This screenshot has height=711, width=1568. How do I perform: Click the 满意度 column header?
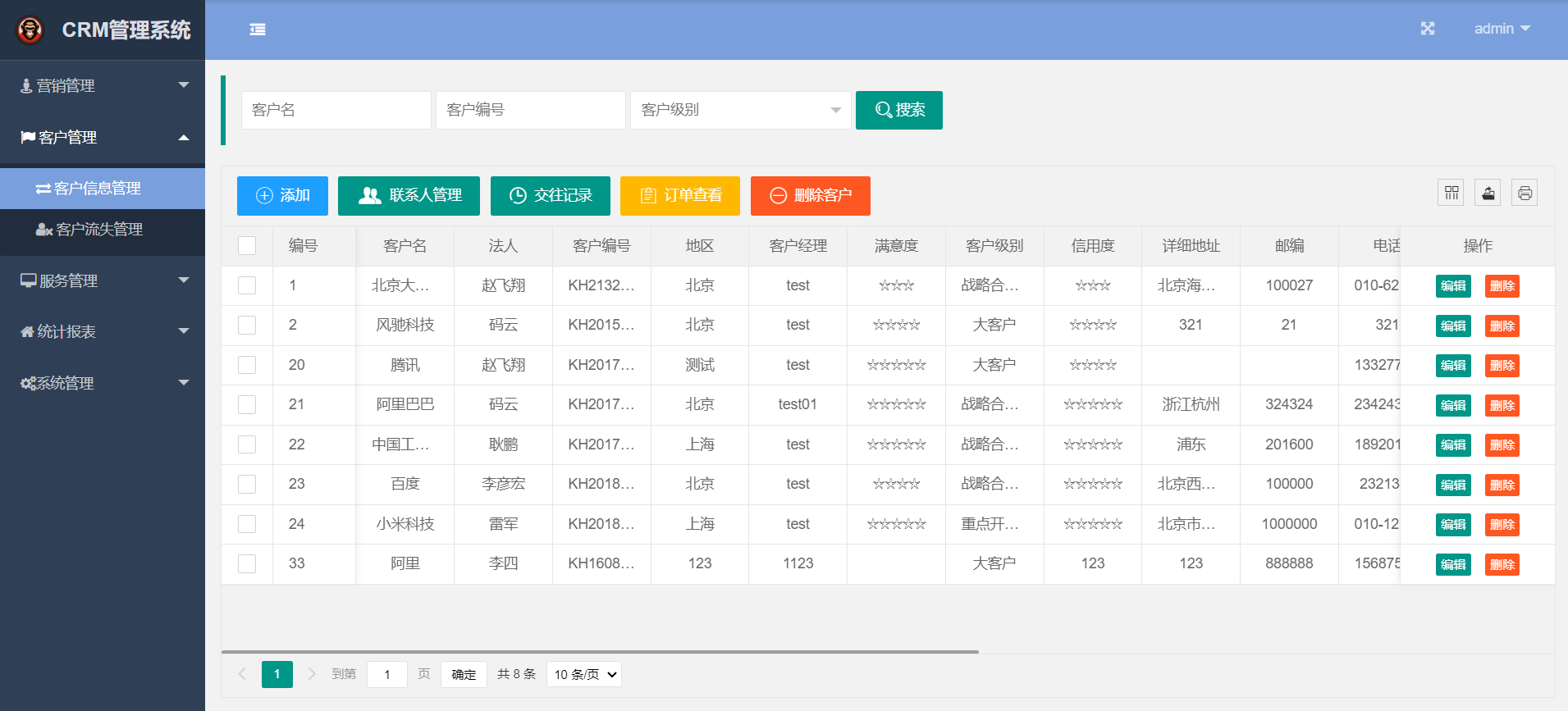coord(896,246)
